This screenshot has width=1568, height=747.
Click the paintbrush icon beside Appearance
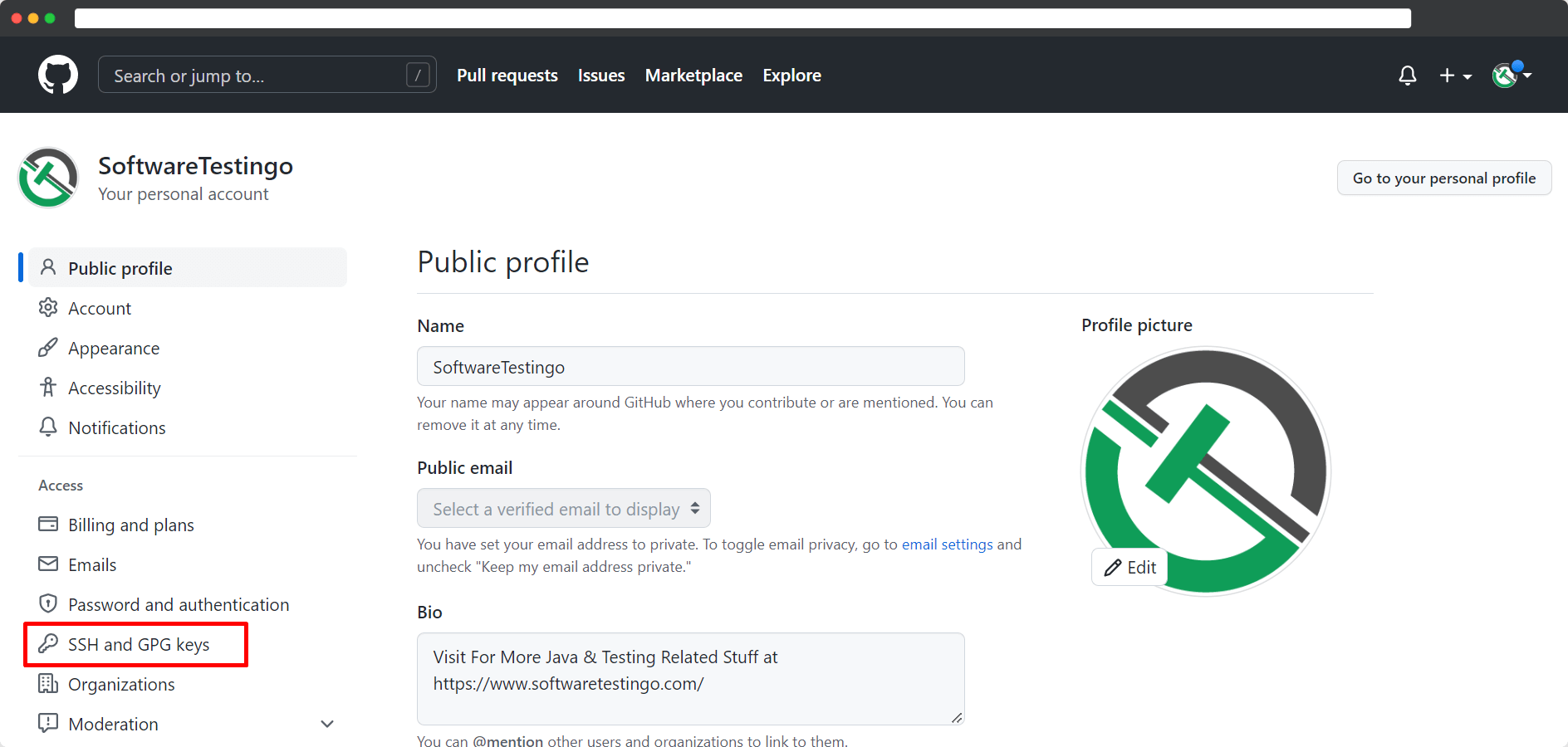pyautogui.click(x=48, y=347)
